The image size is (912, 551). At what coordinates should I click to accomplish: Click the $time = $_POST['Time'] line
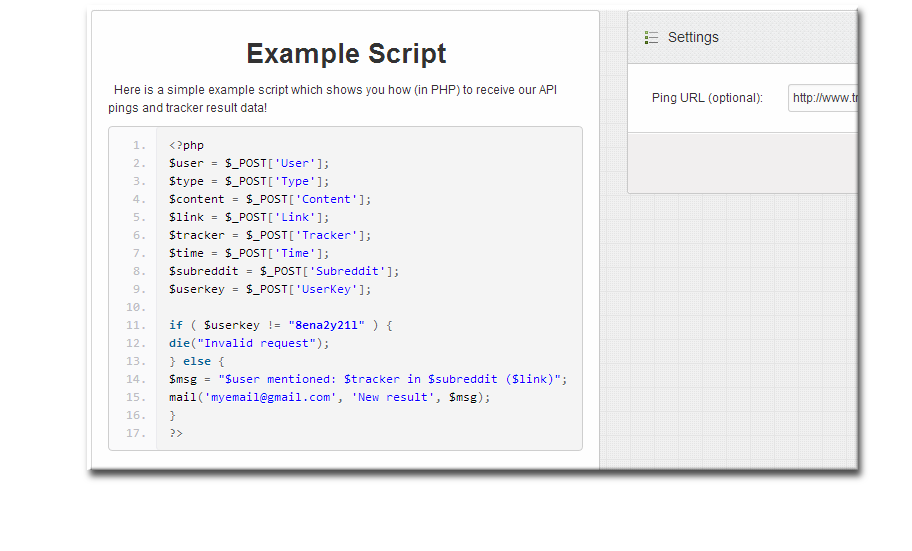248,253
